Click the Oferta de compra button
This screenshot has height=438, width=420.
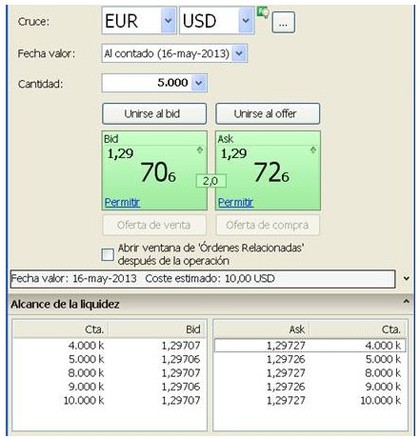[x=267, y=225]
